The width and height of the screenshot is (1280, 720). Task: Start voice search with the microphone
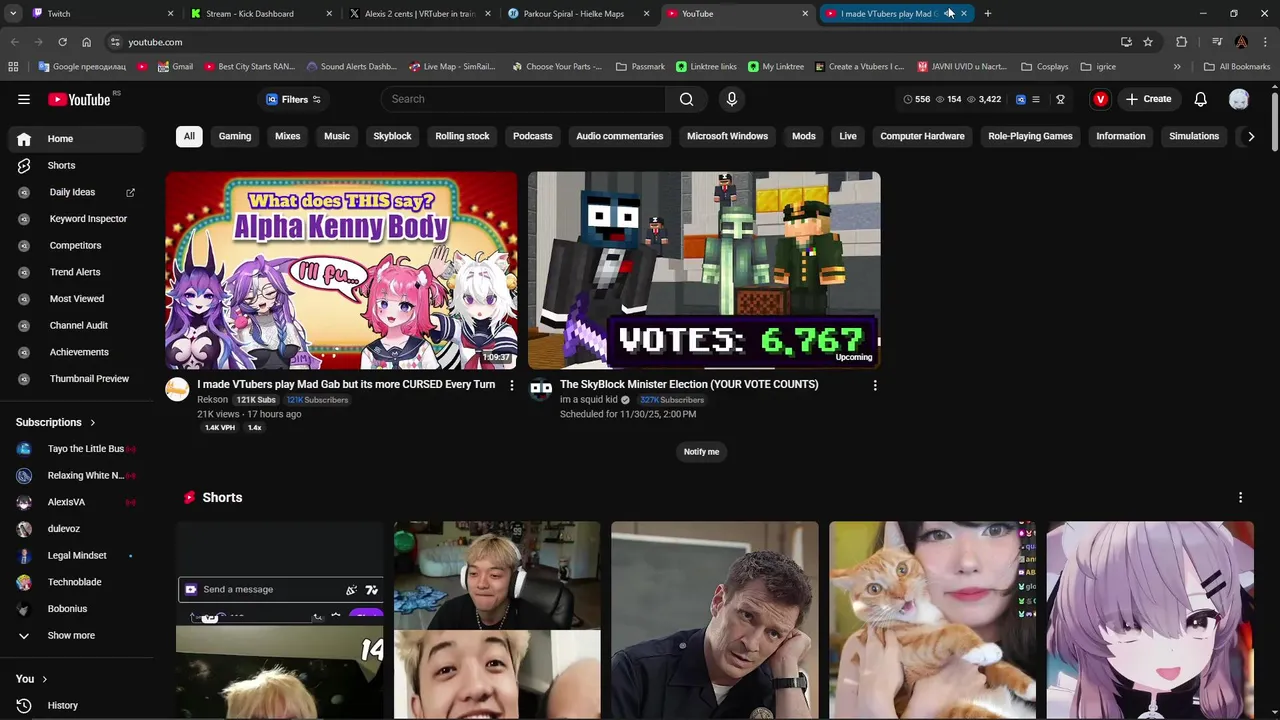pyautogui.click(x=732, y=99)
